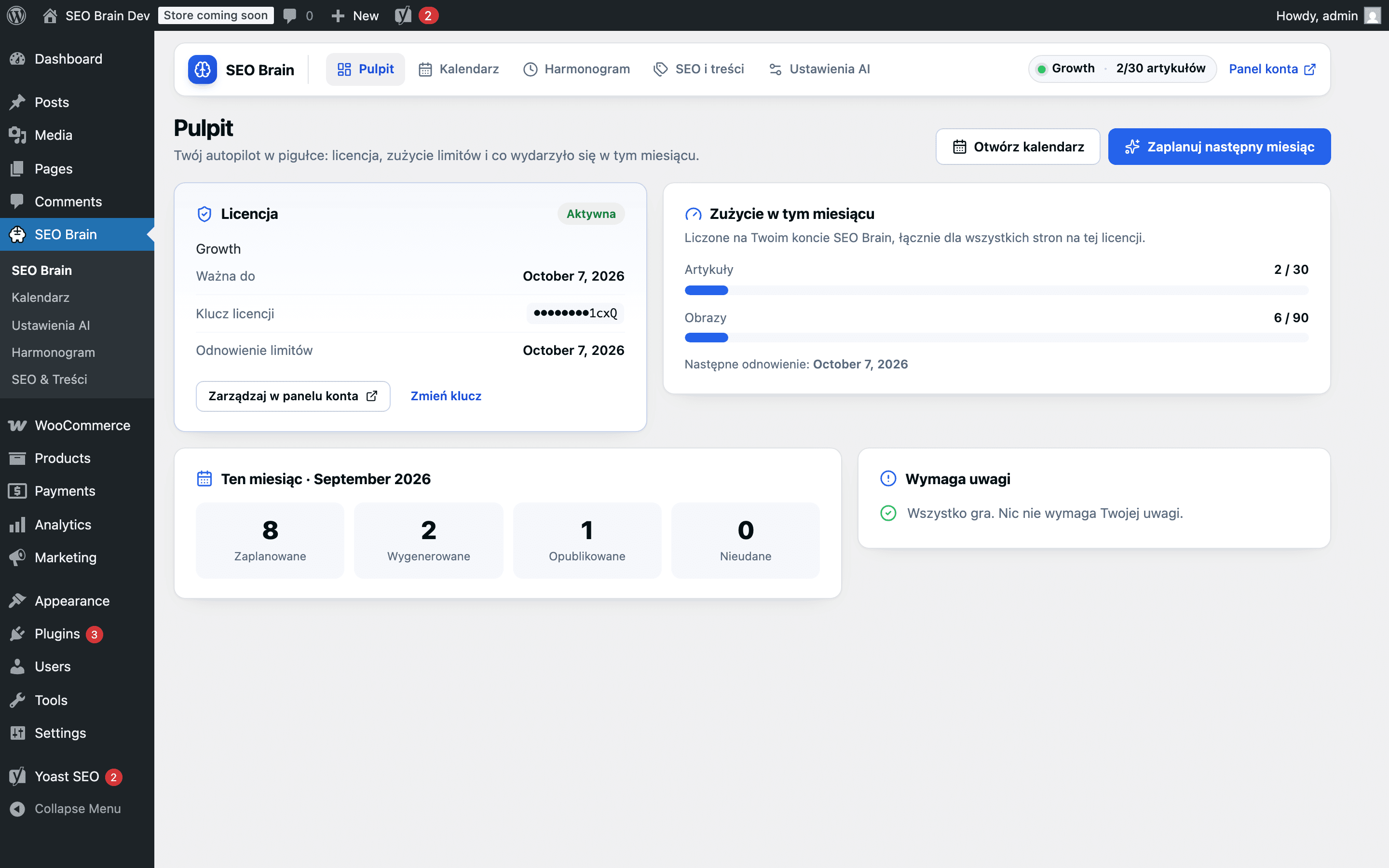The width and height of the screenshot is (1389, 868).
Task: Click the Analytics bar chart icon
Action: [17, 525]
